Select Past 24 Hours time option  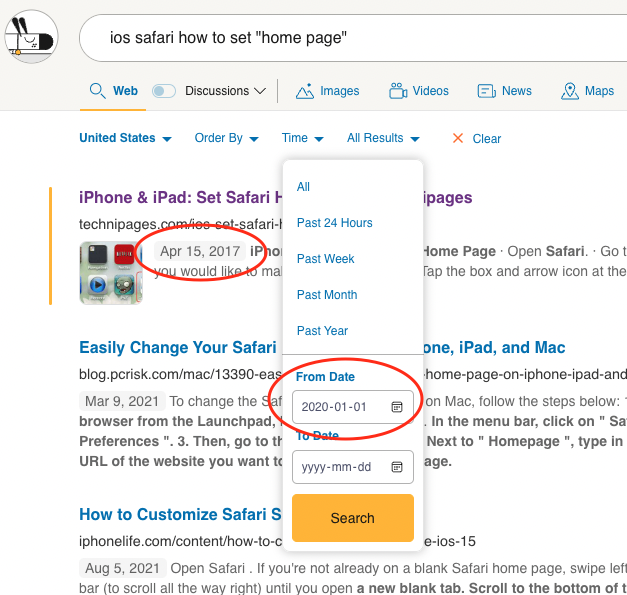[x=335, y=223]
